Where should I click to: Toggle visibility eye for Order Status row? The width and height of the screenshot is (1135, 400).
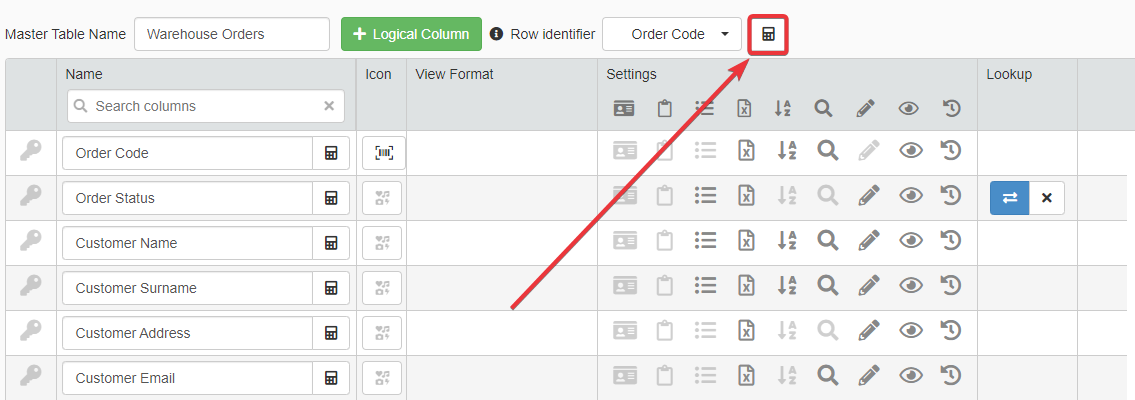click(x=910, y=196)
